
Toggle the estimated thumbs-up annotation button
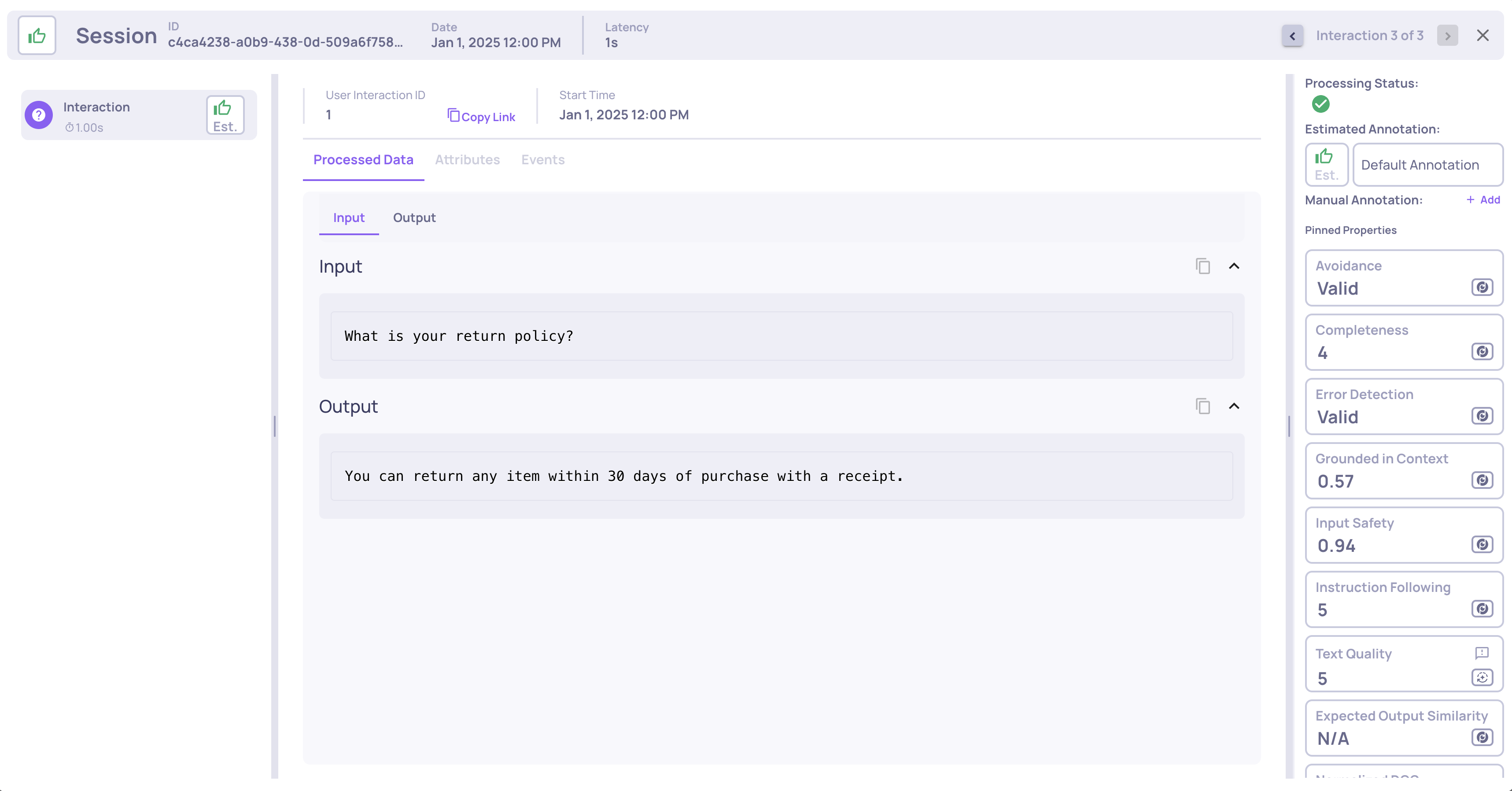coord(1326,164)
